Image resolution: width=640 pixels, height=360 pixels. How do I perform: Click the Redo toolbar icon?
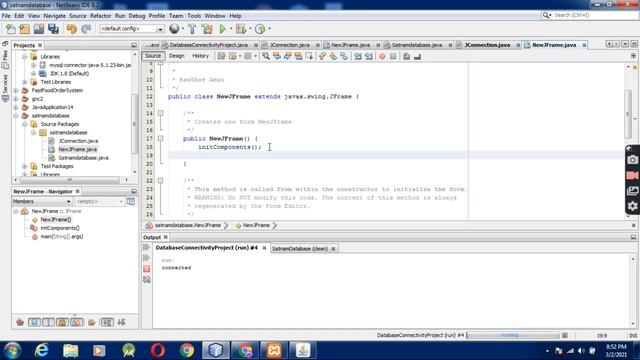pyautogui.click(x=86, y=29)
